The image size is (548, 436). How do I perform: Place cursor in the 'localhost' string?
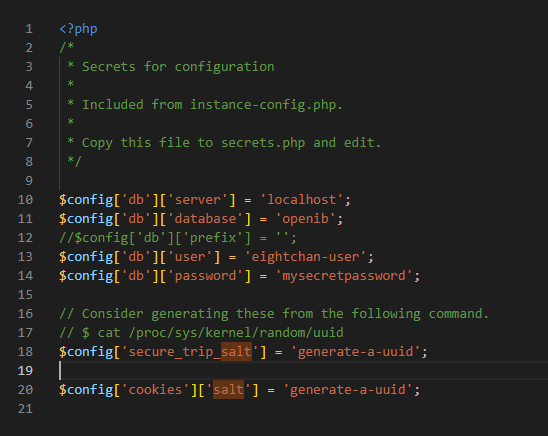click(x=302, y=199)
